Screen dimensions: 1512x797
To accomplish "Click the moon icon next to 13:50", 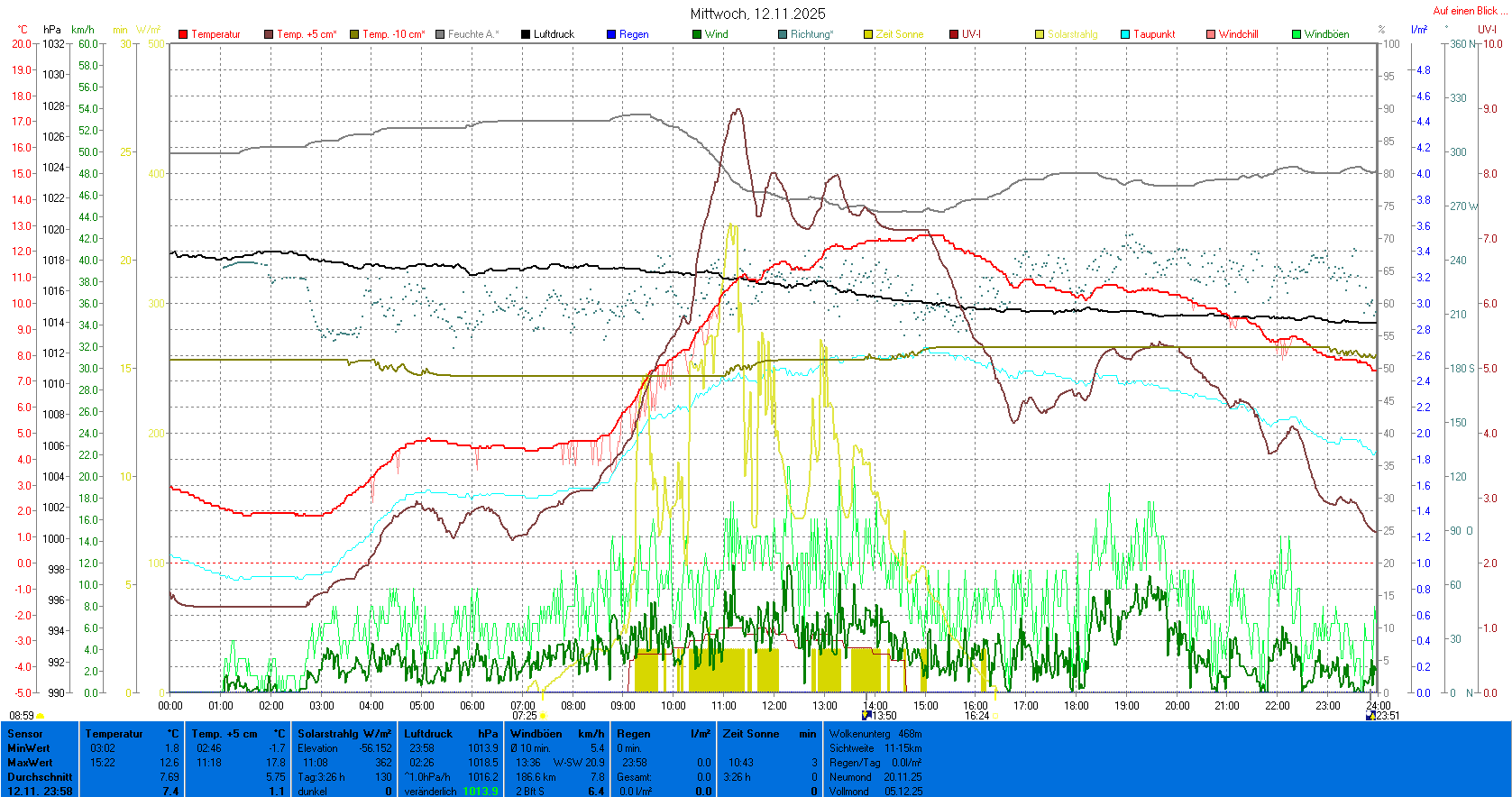I will click(x=866, y=715).
